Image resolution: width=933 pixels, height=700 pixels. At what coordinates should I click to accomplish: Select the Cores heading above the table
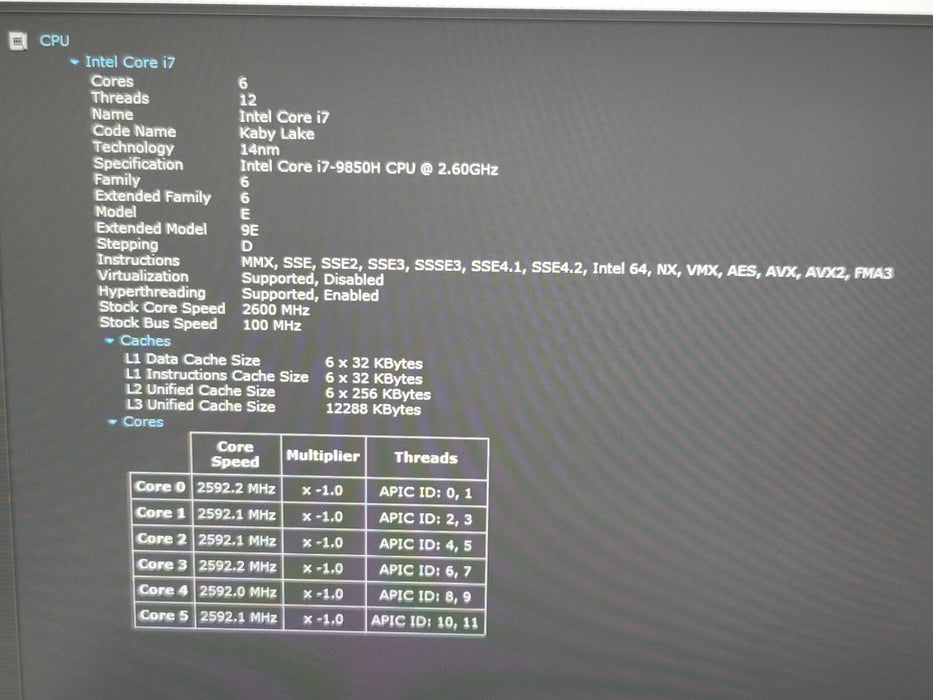pos(143,421)
